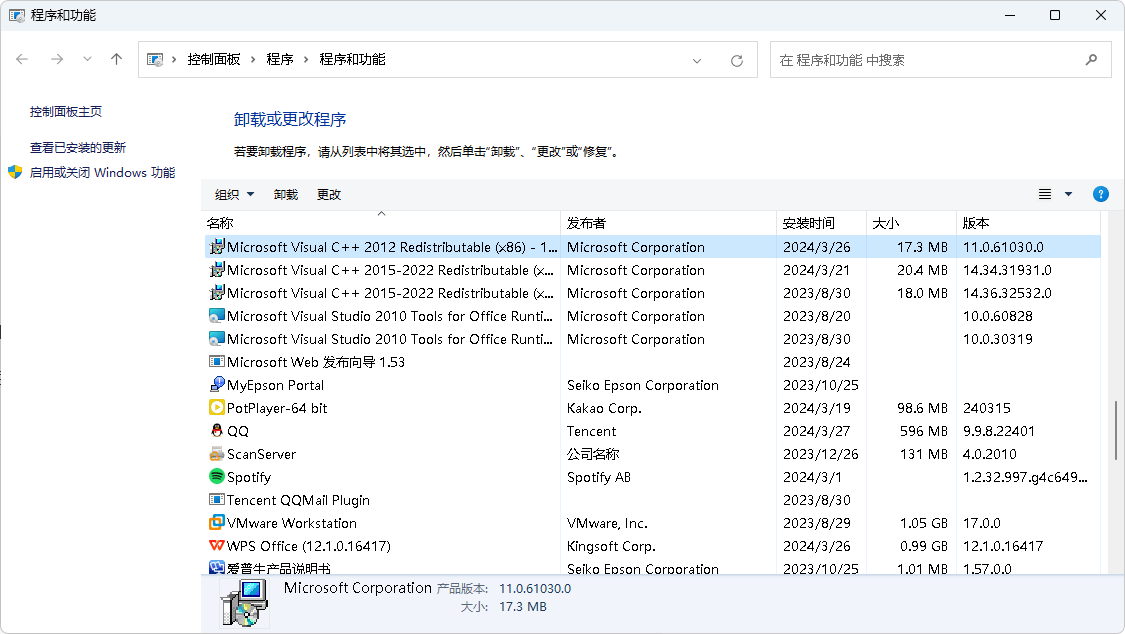Open the 组织 dropdown menu
The width and height of the screenshot is (1125, 634).
click(235, 194)
